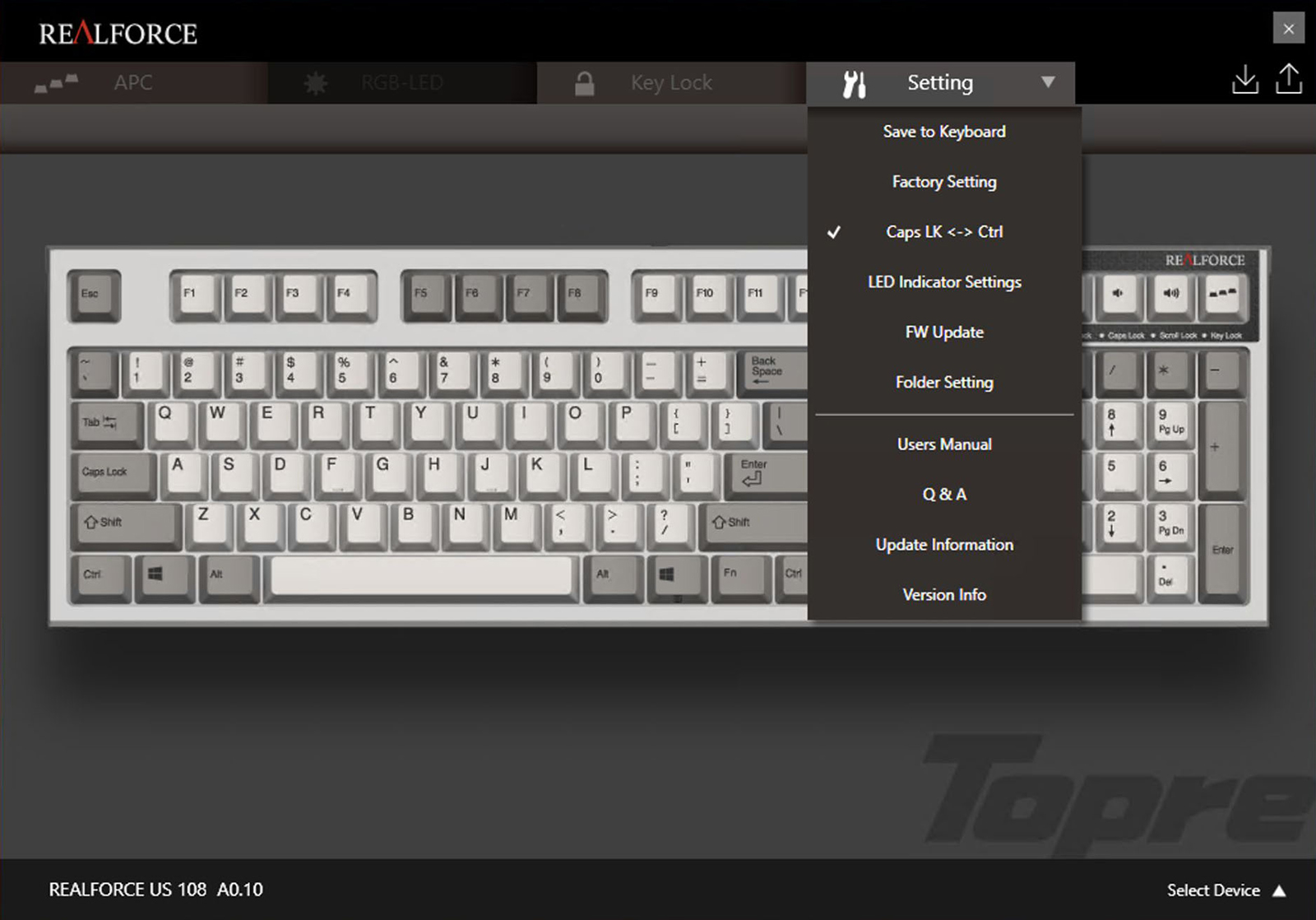Select the Esc key on keyboard image

coord(94,296)
